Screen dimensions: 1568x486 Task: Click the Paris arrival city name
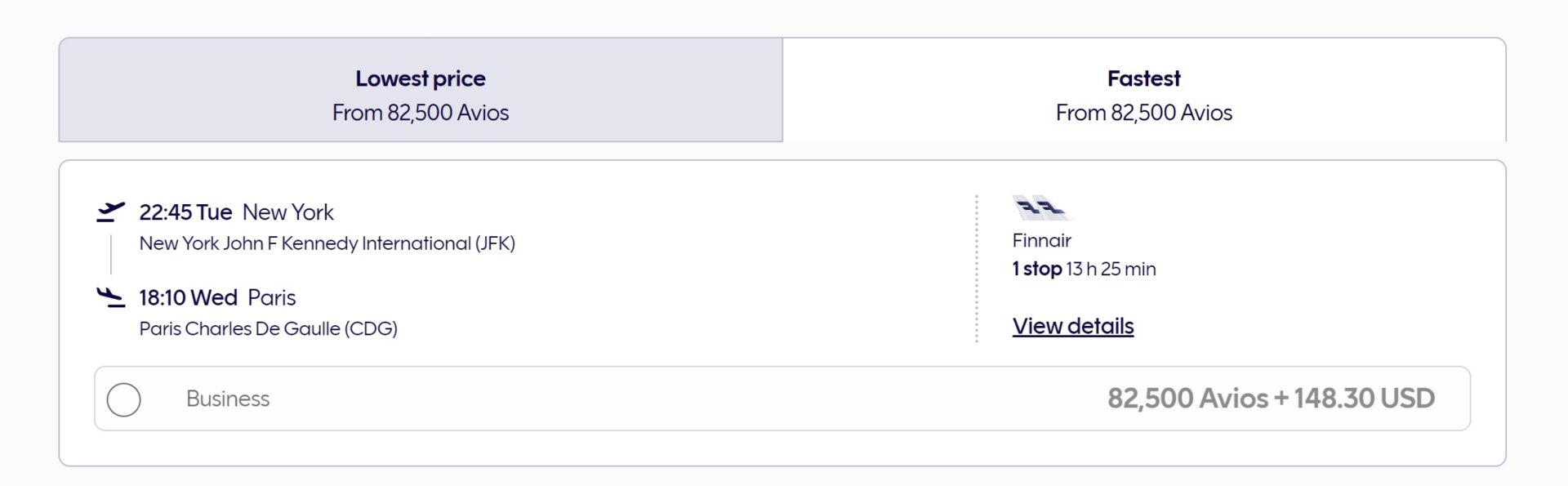[272, 297]
